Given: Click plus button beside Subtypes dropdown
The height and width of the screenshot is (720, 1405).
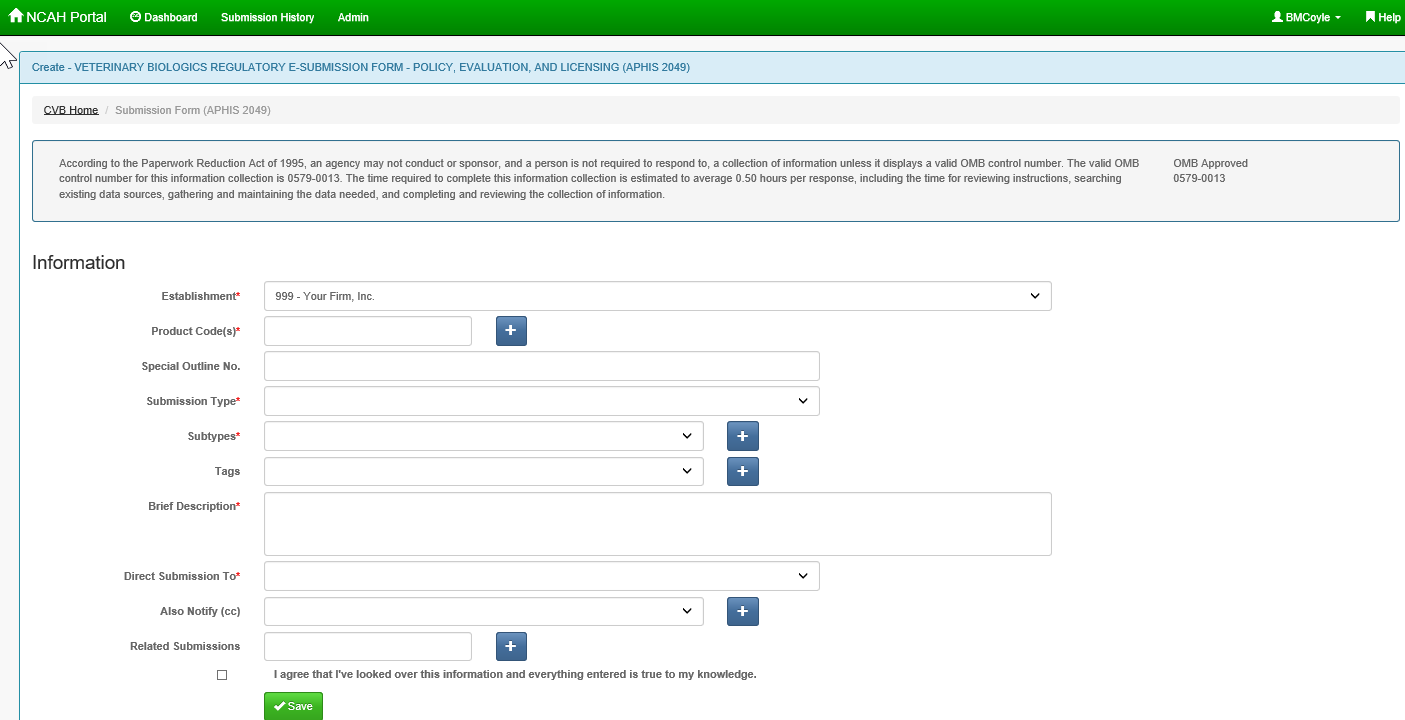Looking at the screenshot, I should tap(742, 436).
